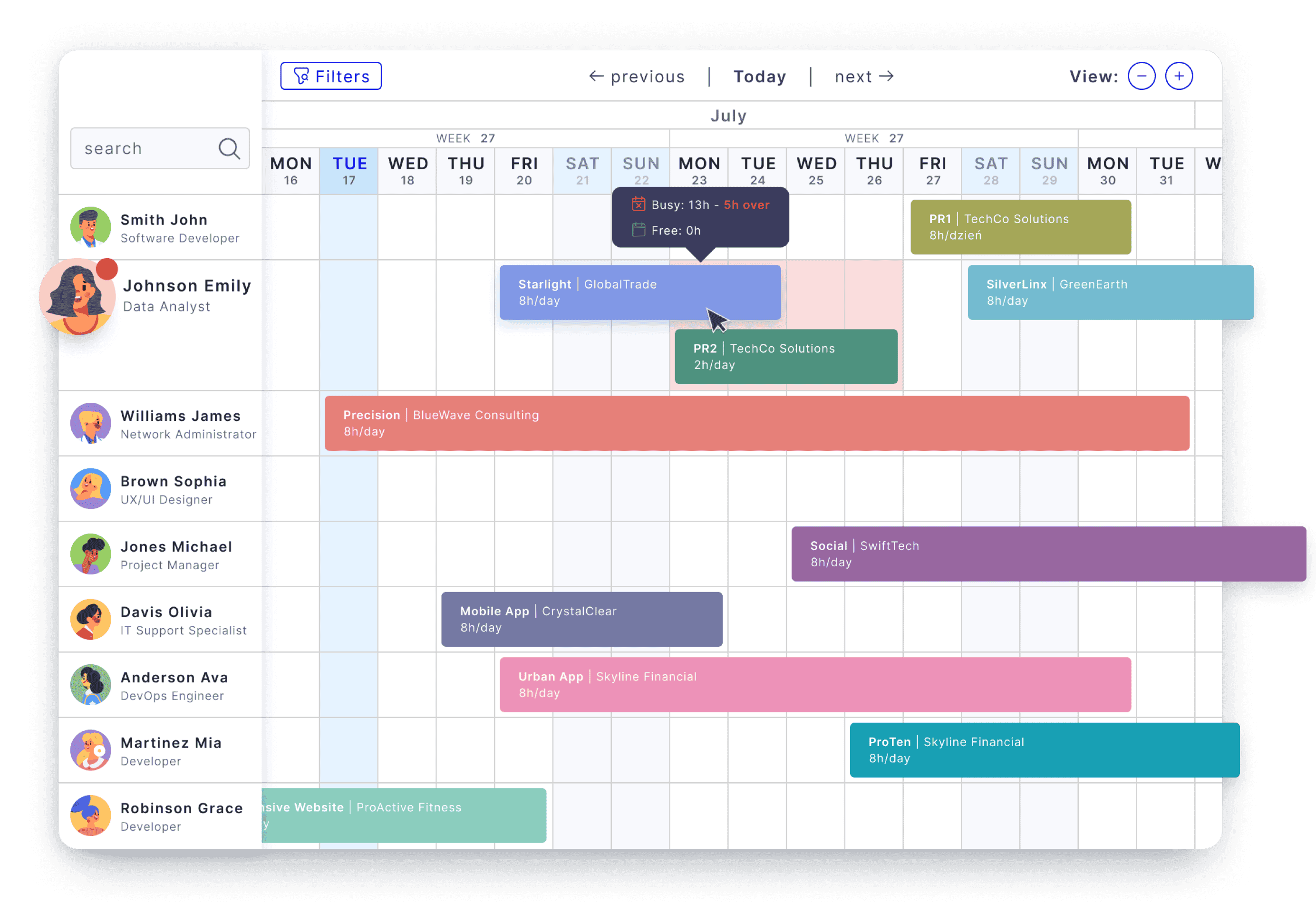
Task: Open the ProTen Skyline Financial assignment
Action: click(1045, 750)
